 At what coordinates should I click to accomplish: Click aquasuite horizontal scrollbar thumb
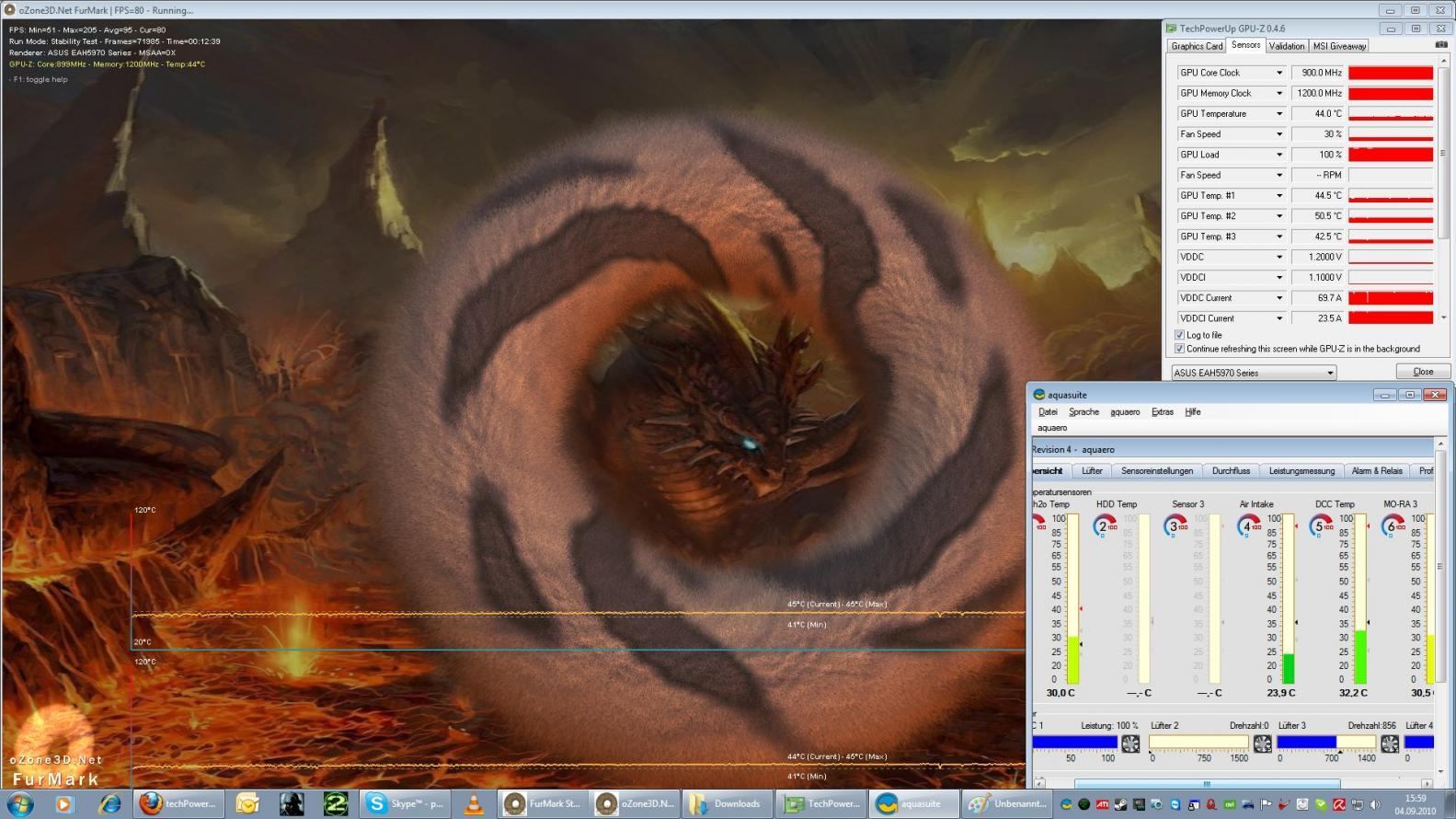1207,783
